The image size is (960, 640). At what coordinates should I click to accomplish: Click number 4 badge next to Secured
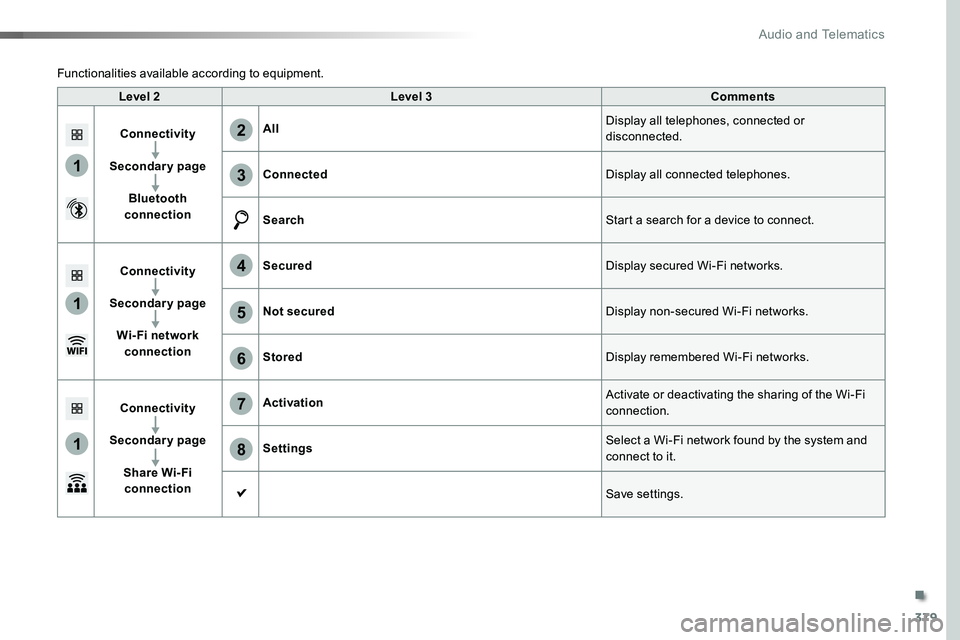tap(241, 266)
